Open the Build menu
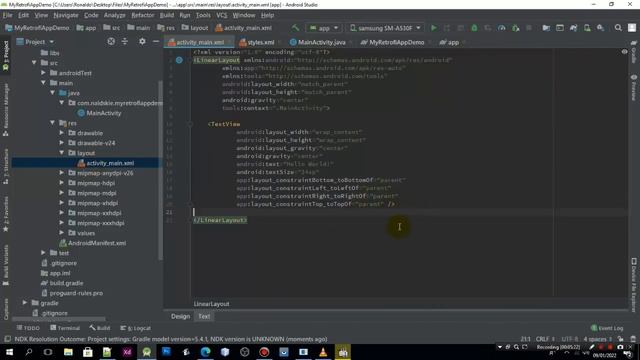The image size is (640, 360). coord(167,15)
